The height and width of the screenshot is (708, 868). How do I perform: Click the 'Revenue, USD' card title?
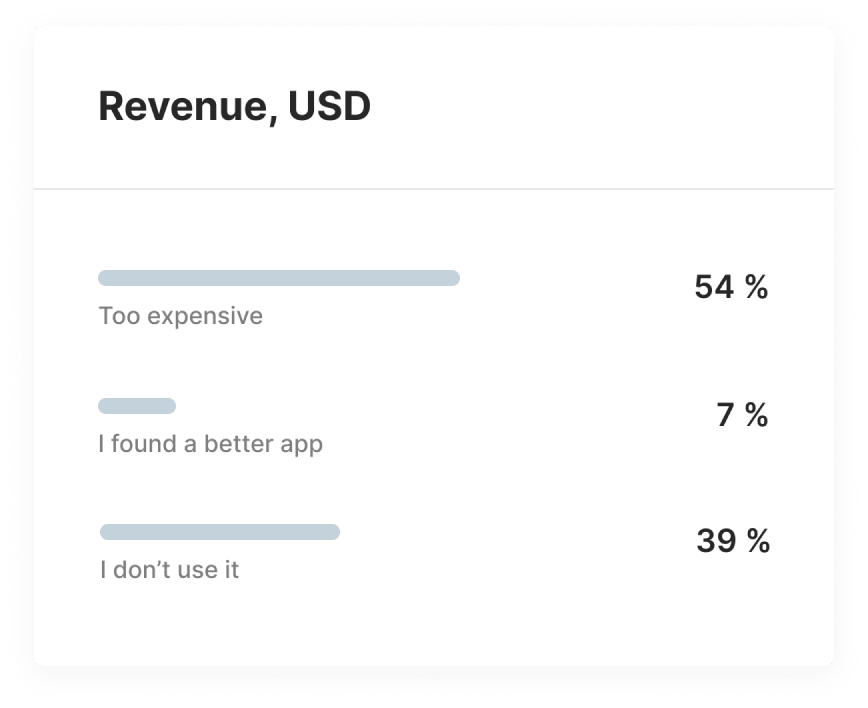click(234, 106)
